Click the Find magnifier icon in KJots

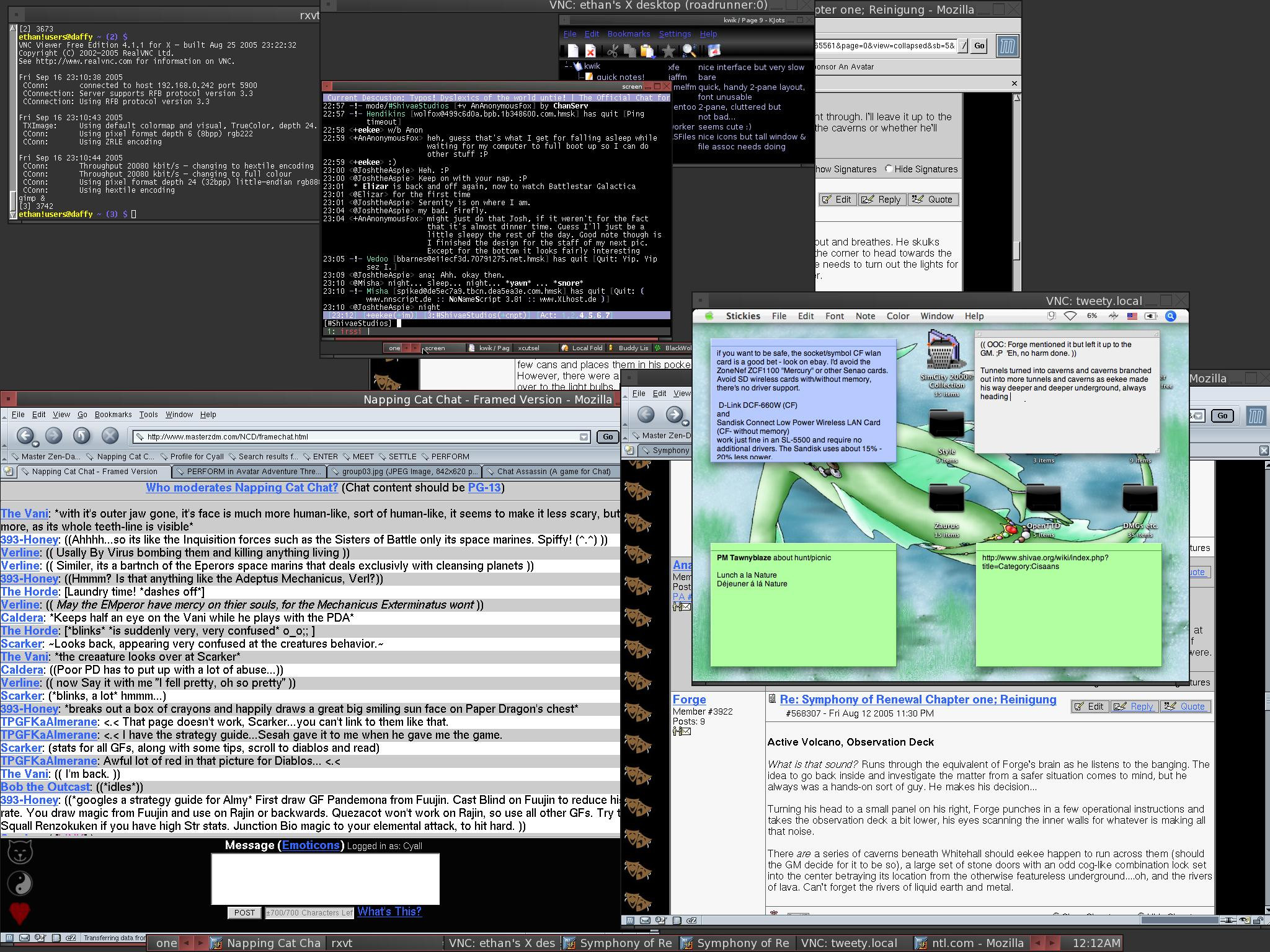(689, 51)
